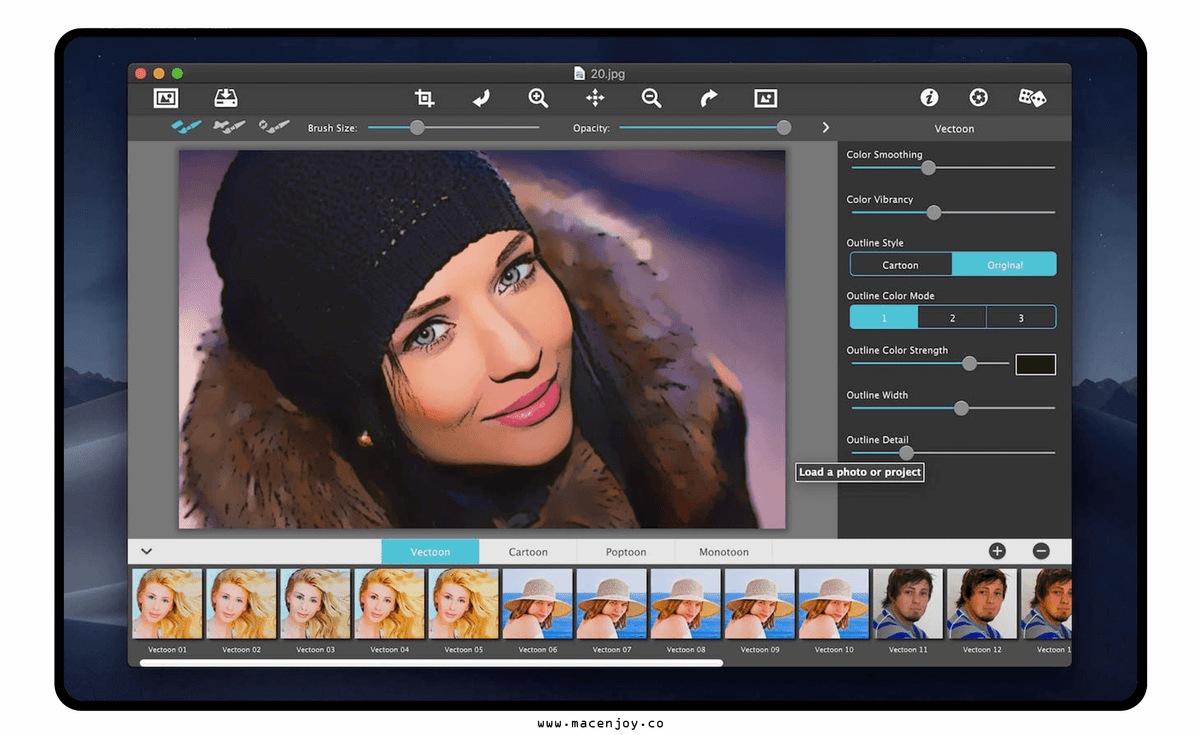Click the yellow minimize window button
Screen dimensions: 1200x735
click(x=159, y=73)
